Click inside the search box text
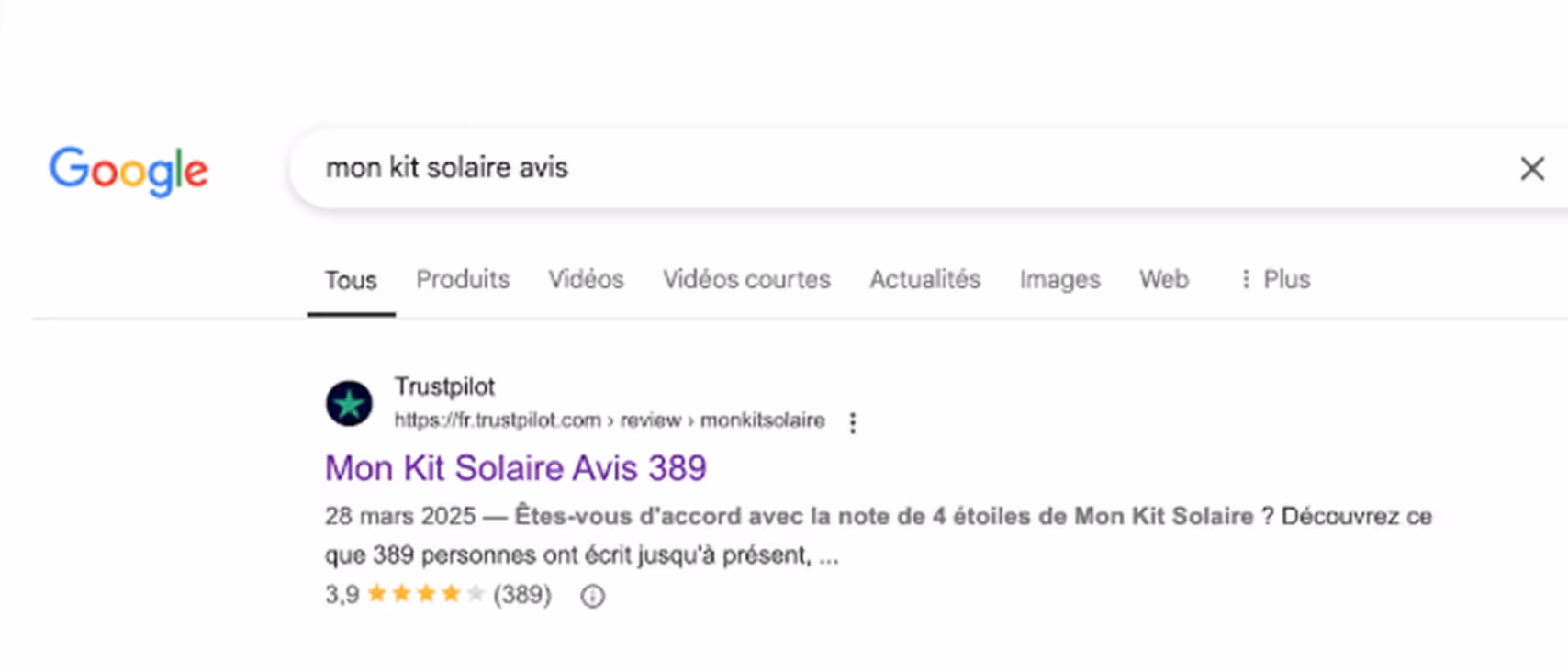 click(447, 168)
